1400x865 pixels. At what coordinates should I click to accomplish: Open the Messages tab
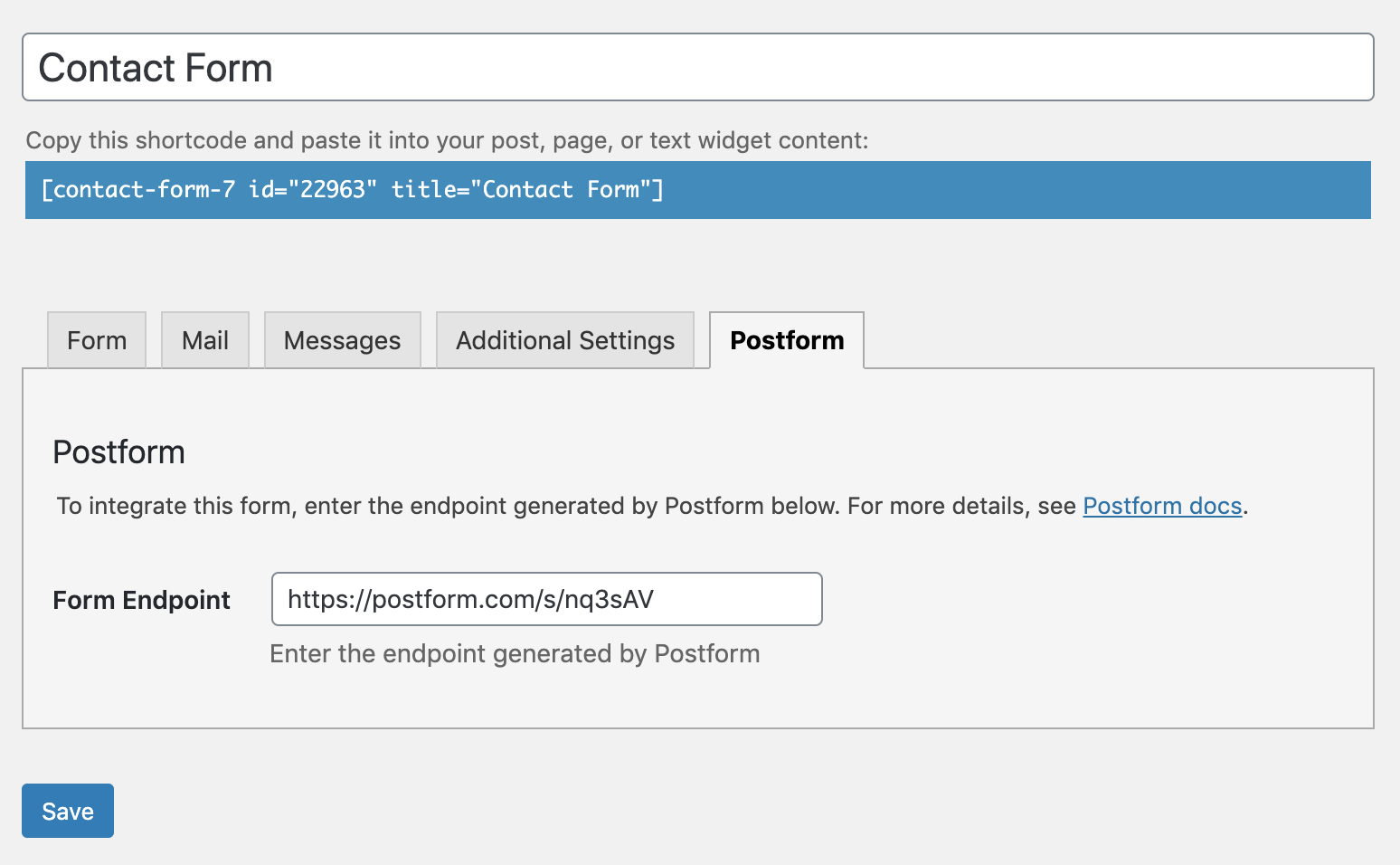[343, 340]
